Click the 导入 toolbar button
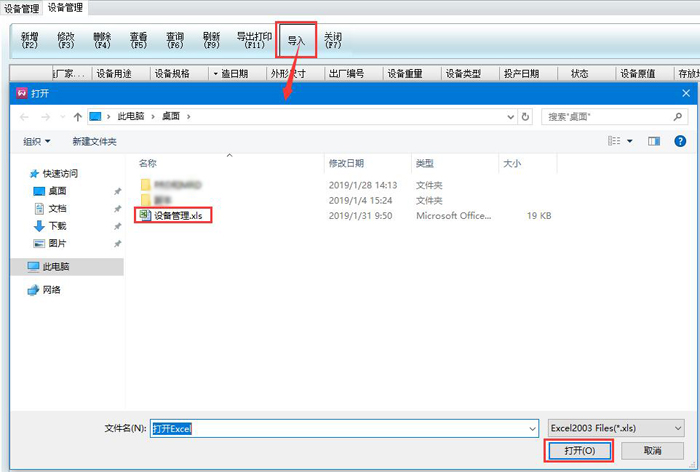The height and width of the screenshot is (472, 700). pos(296,41)
